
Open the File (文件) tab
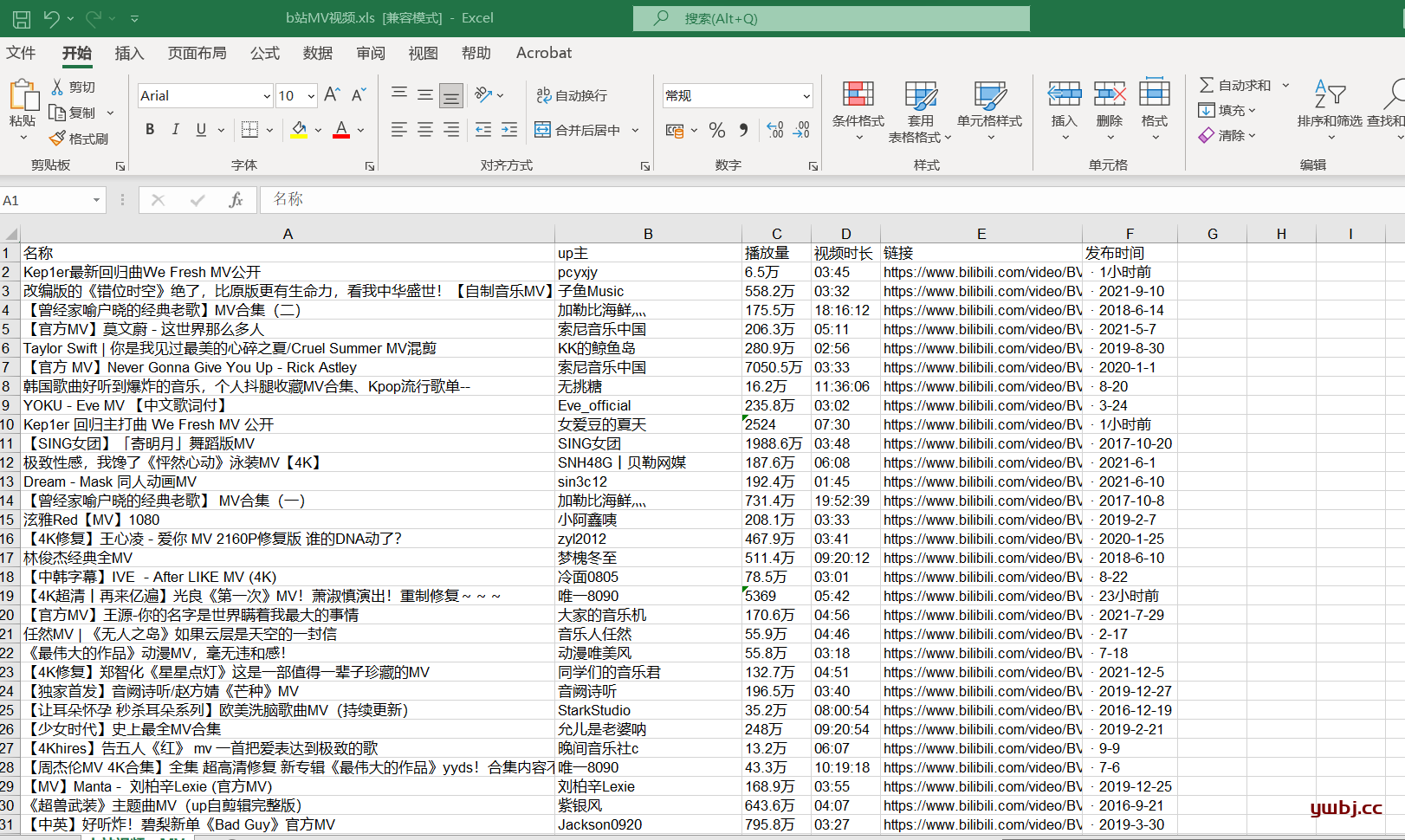21,53
